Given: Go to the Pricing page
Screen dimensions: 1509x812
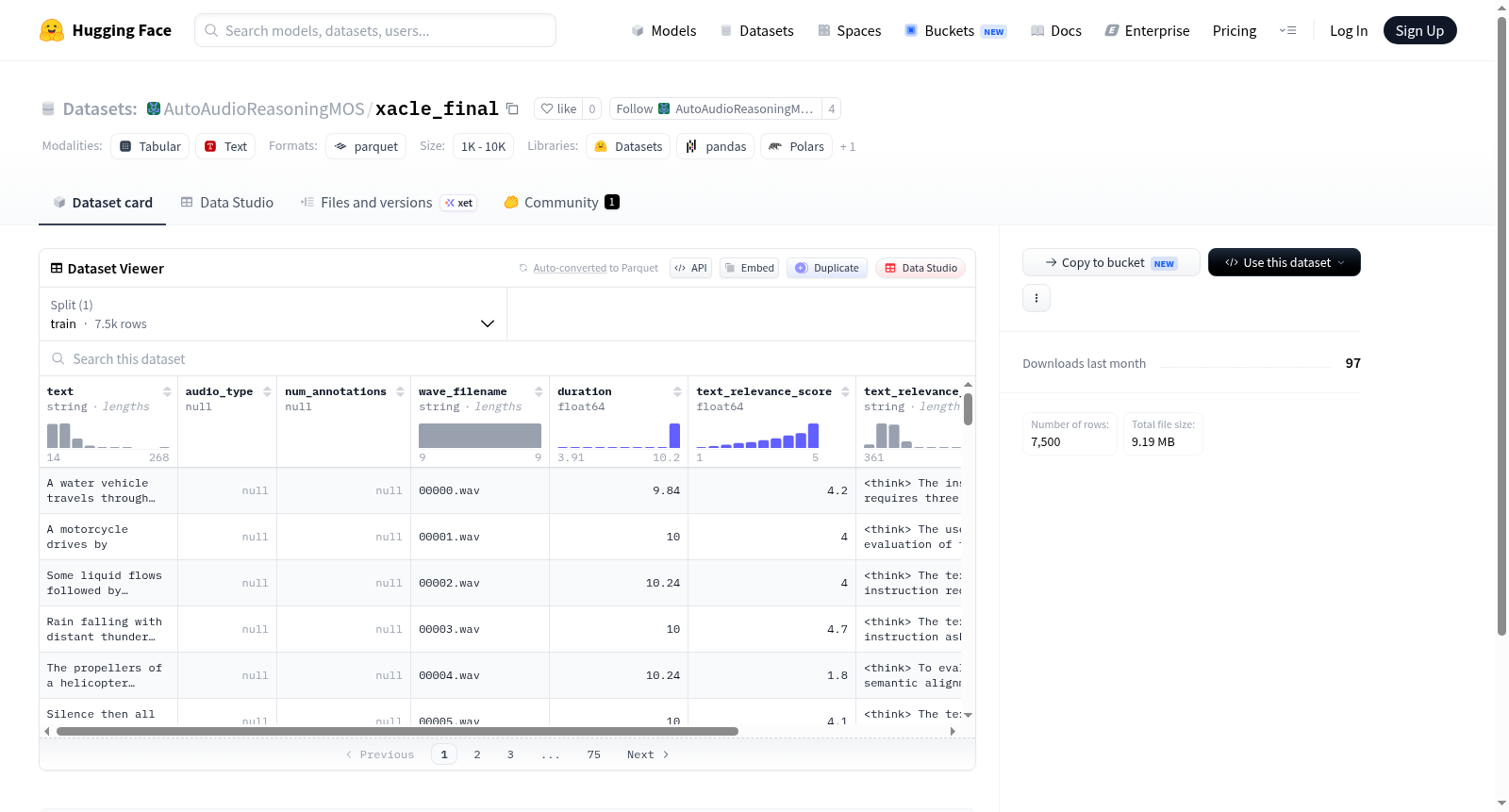Looking at the screenshot, I should click(x=1235, y=30).
